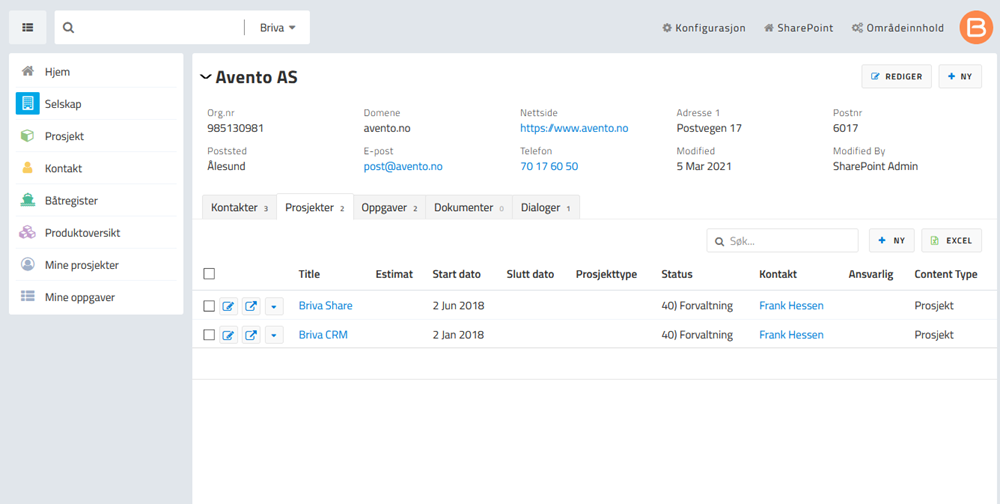Click open-external icon for Briva CRM
The width and height of the screenshot is (1000, 504).
pyautogui.click(x=251, y=334)
